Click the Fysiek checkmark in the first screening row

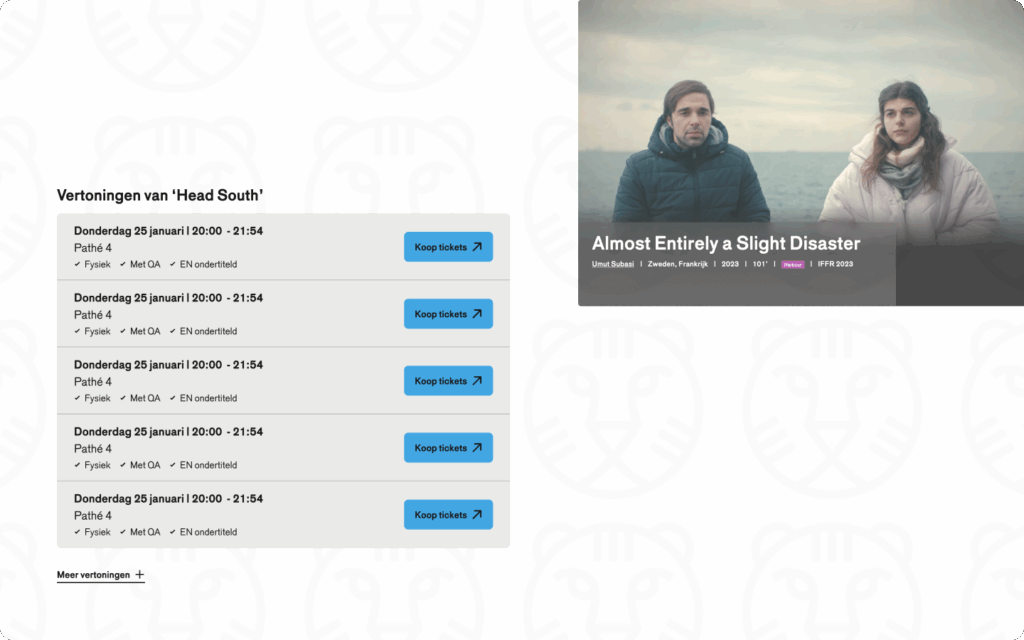(78, 265)
